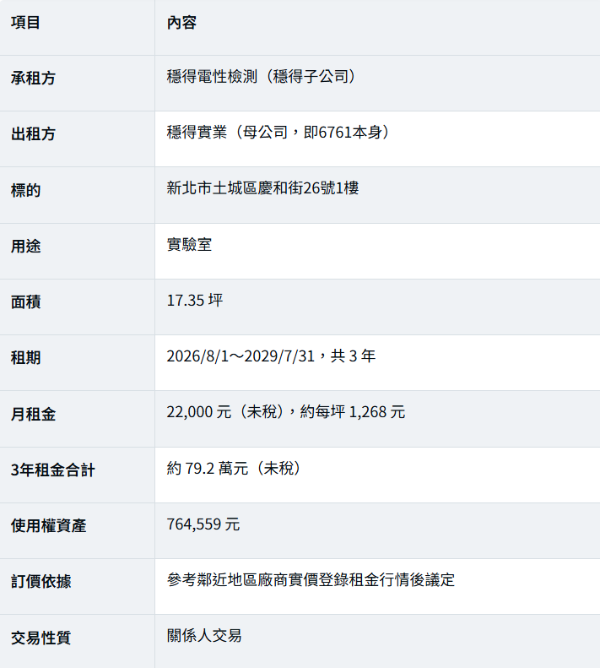Click the 面積 row label

tap(26, 302)
